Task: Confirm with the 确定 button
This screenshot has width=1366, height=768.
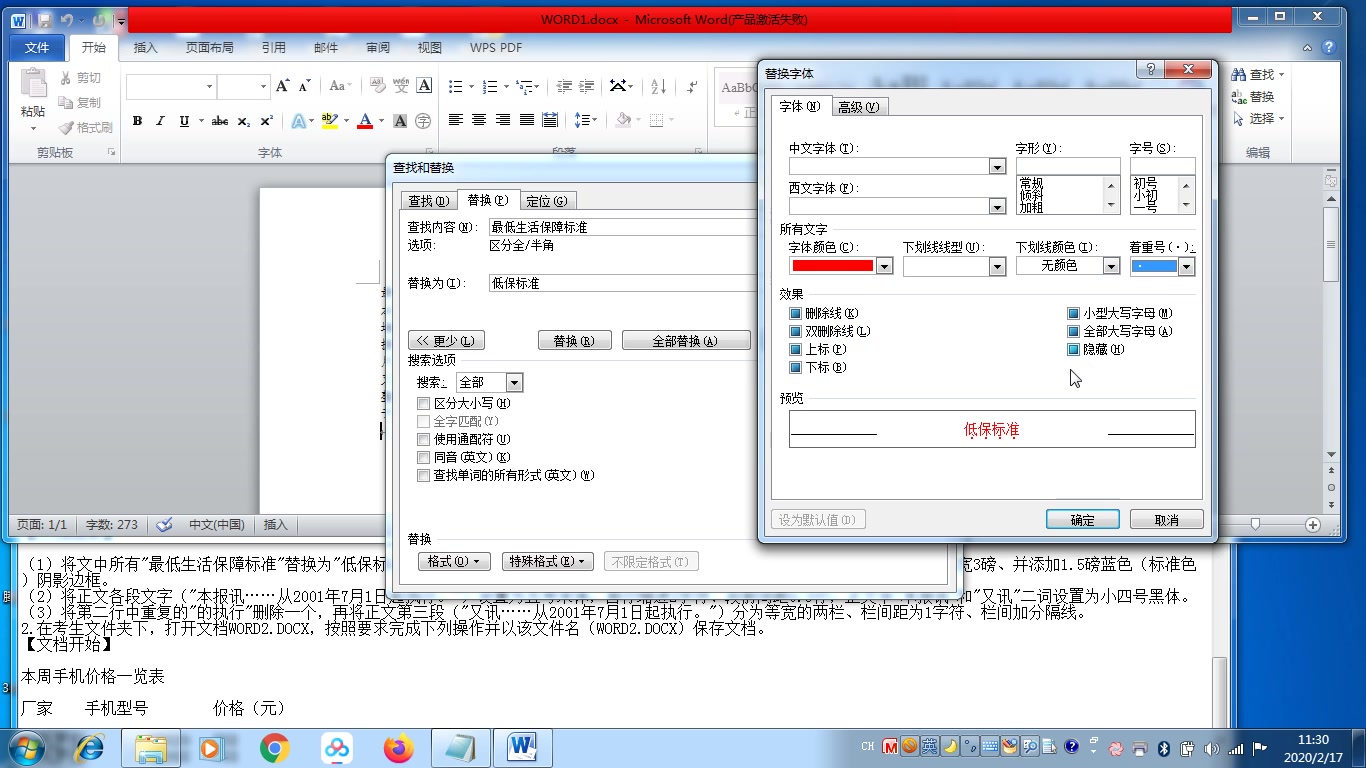Action: pos(1082,519)
